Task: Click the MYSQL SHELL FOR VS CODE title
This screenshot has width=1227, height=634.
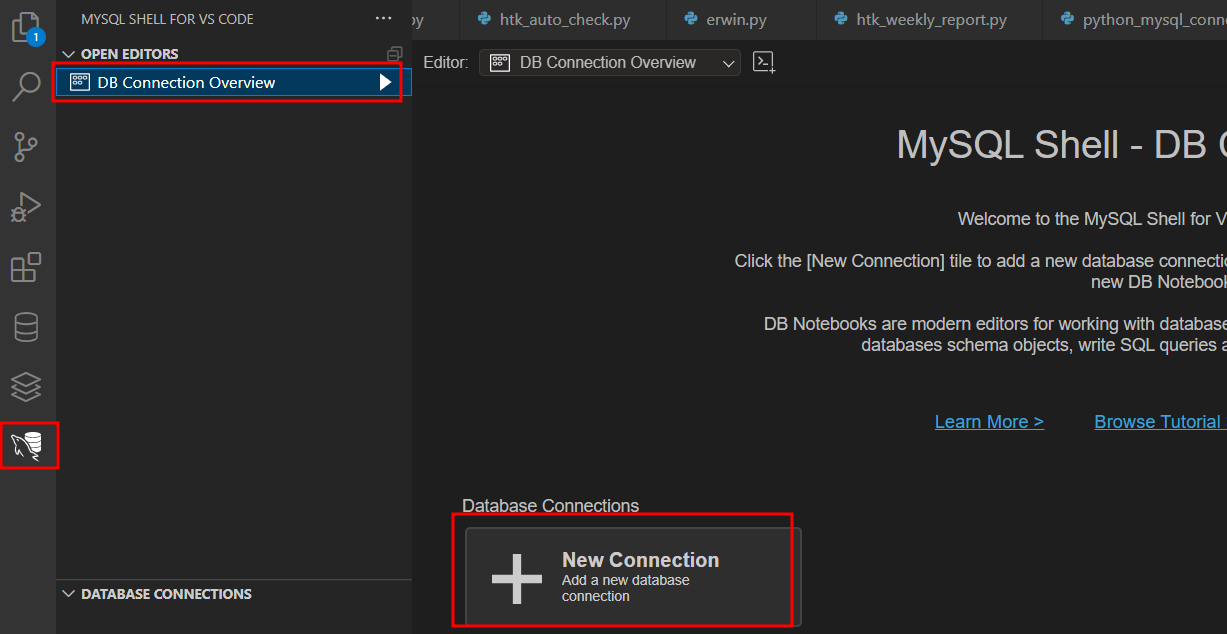Action: pos(167,19)
